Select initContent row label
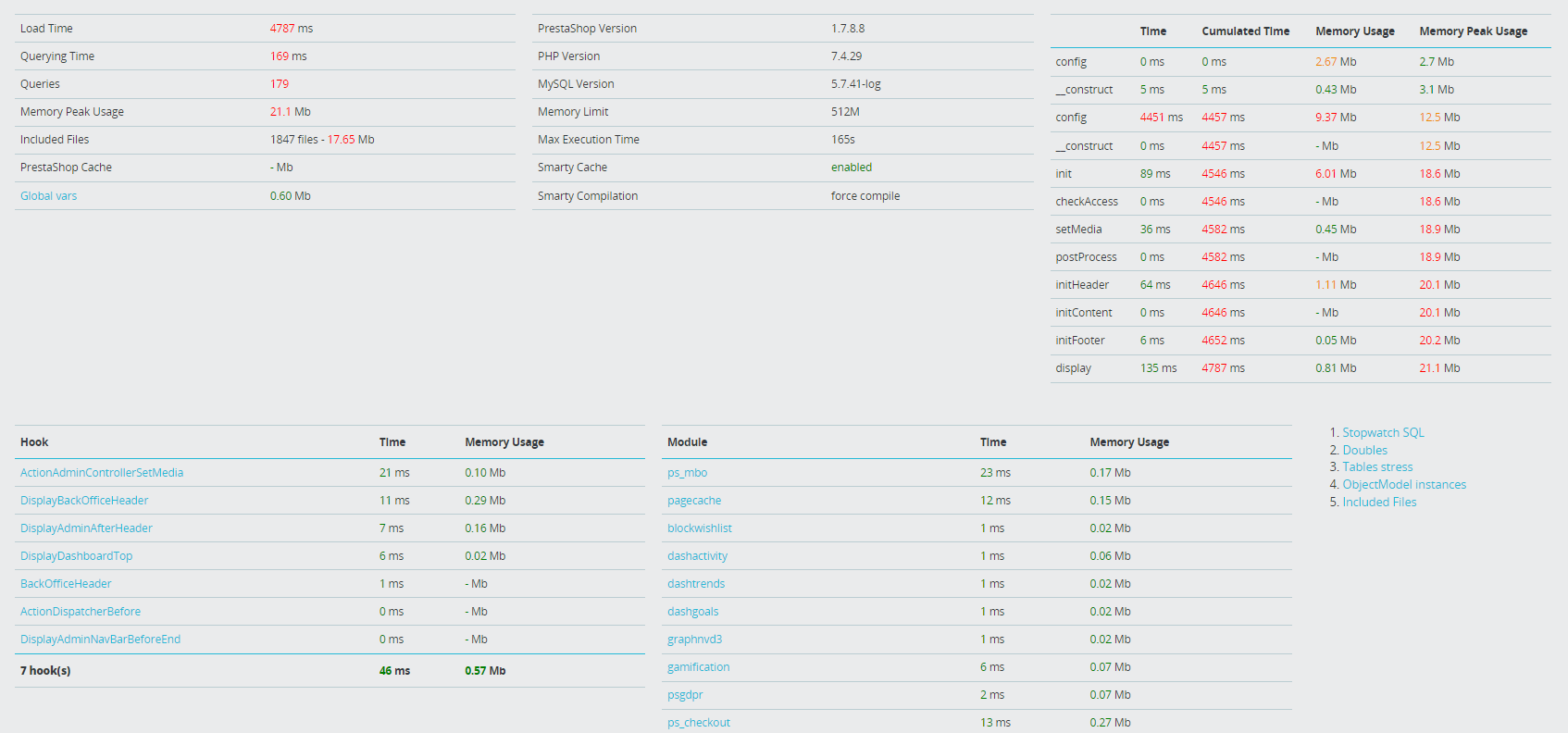The width and height of the screenshot is (1568, 733). pos(1084,313)
